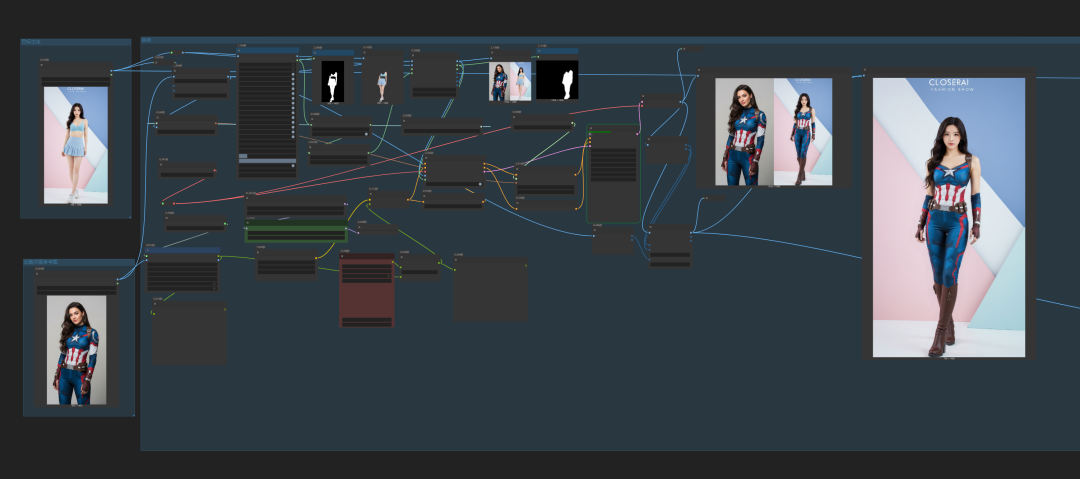Image resolution: width=1080 pixels, height=479 pixels.
Task: Select the red-colored node body
Action: coord(366,289)
